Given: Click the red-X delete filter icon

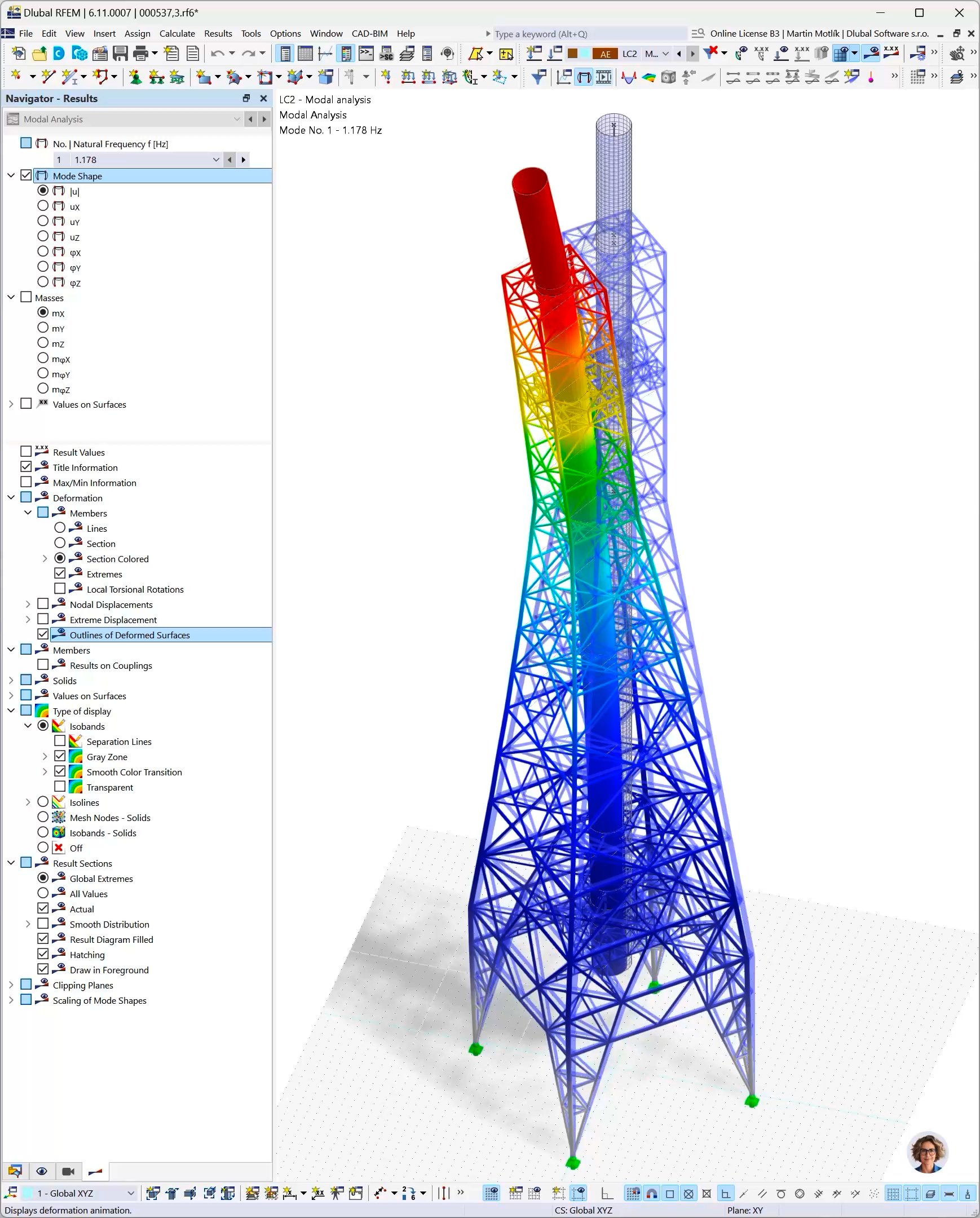Looking at the screenshot, I should pyautogui.click(x=710, y=53).
